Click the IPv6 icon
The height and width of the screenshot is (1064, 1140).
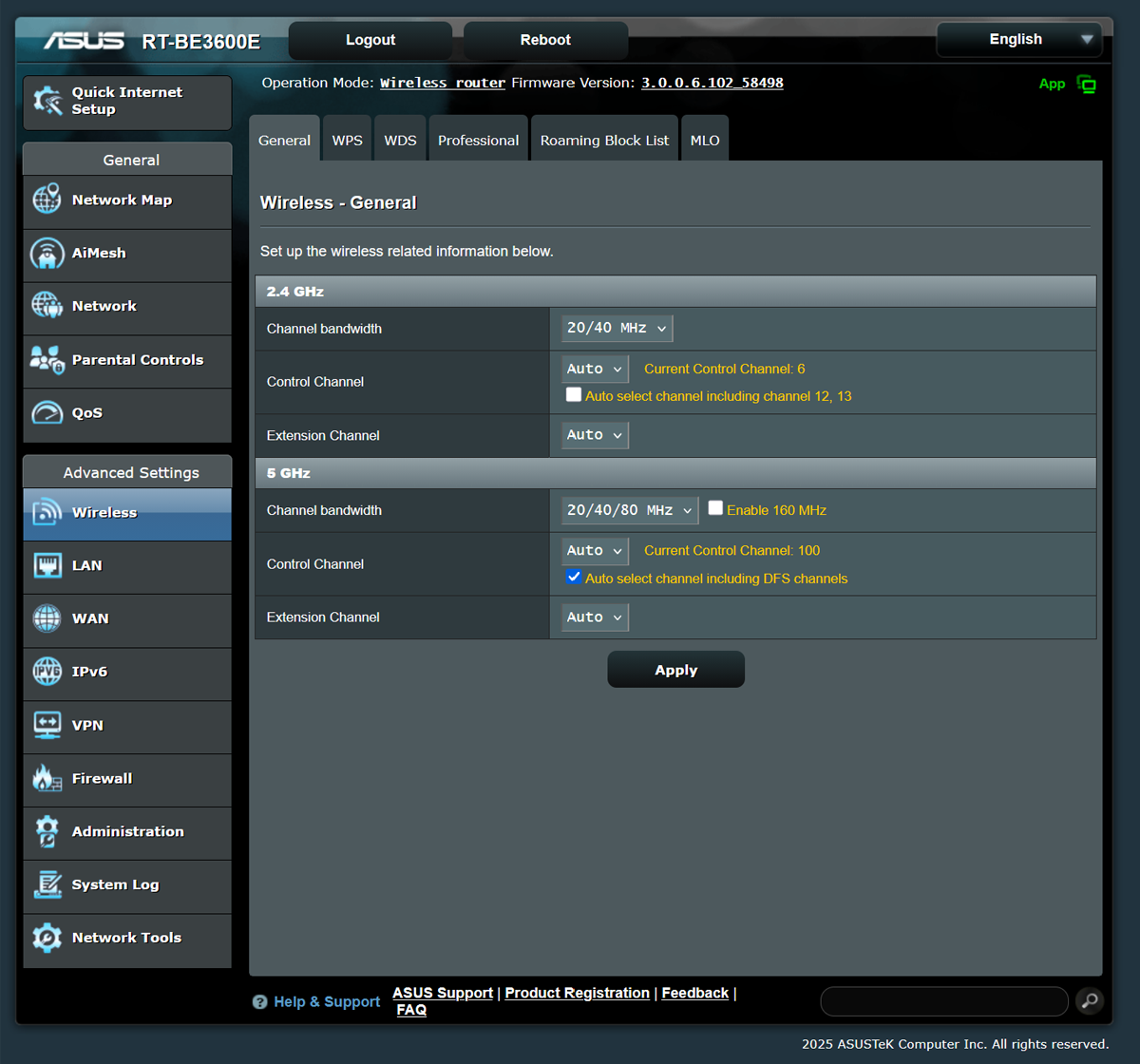point(47,672)
